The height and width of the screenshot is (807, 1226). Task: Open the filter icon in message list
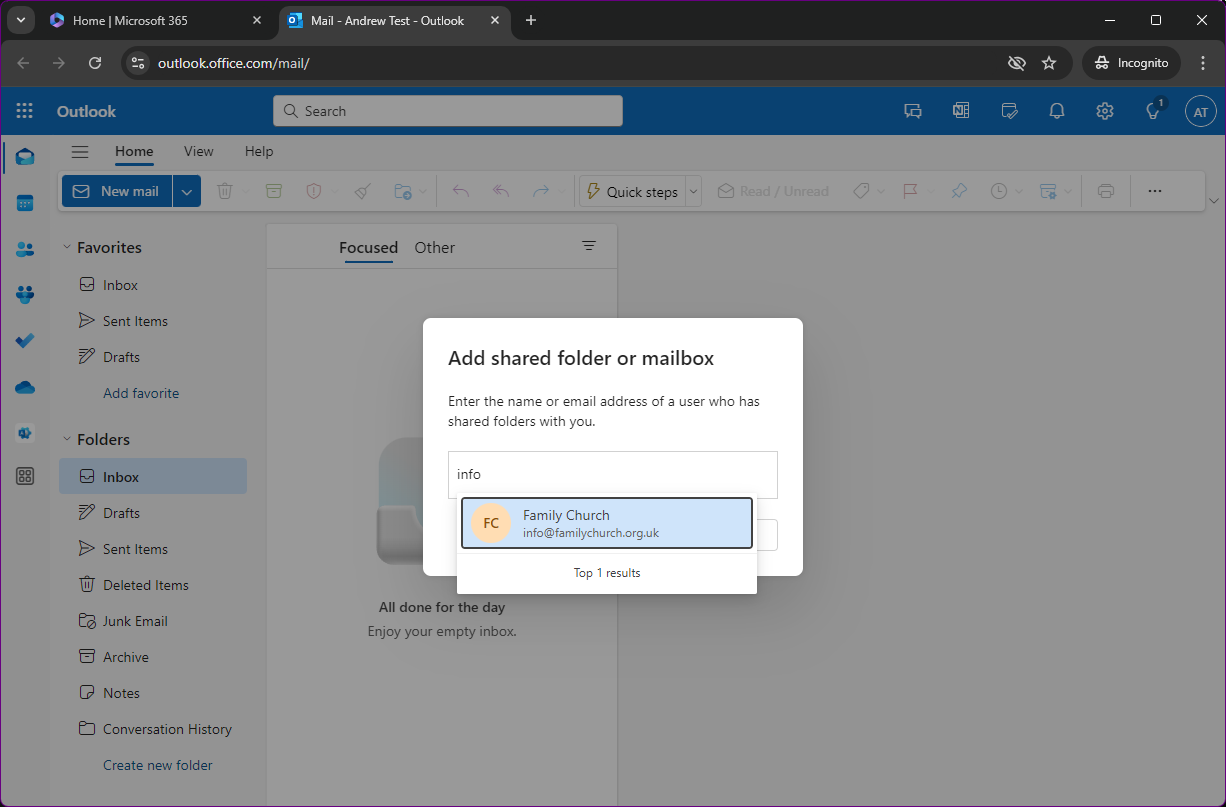[589, 246]
